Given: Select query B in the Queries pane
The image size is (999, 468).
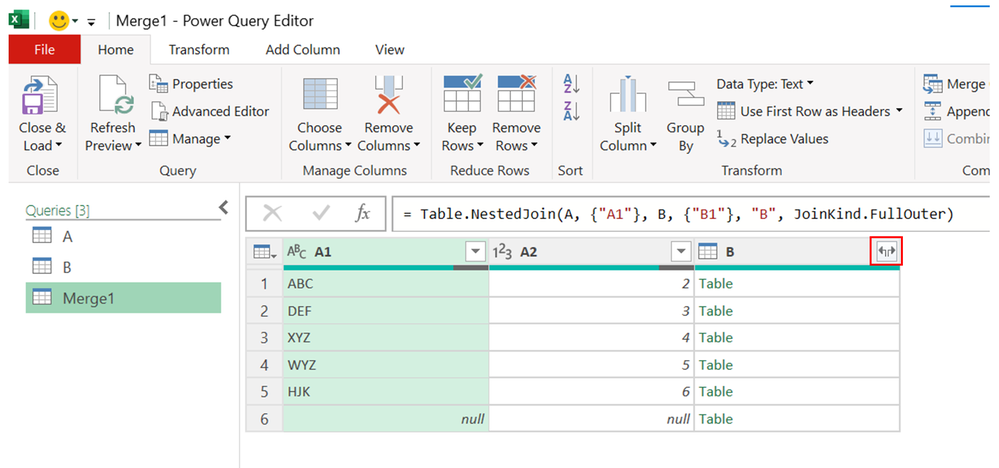Looking at the screenshot, I should [x=67, y=267].
